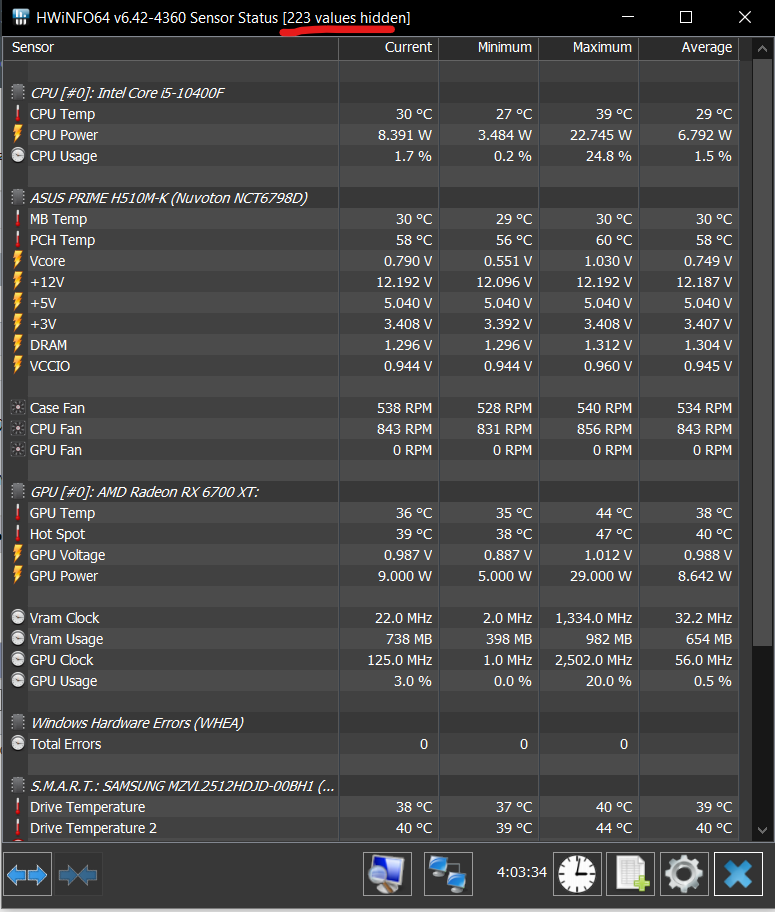Viewport: 775px width, 912px height.
Task: Click the Sensor column header
Action: [170, 48]
